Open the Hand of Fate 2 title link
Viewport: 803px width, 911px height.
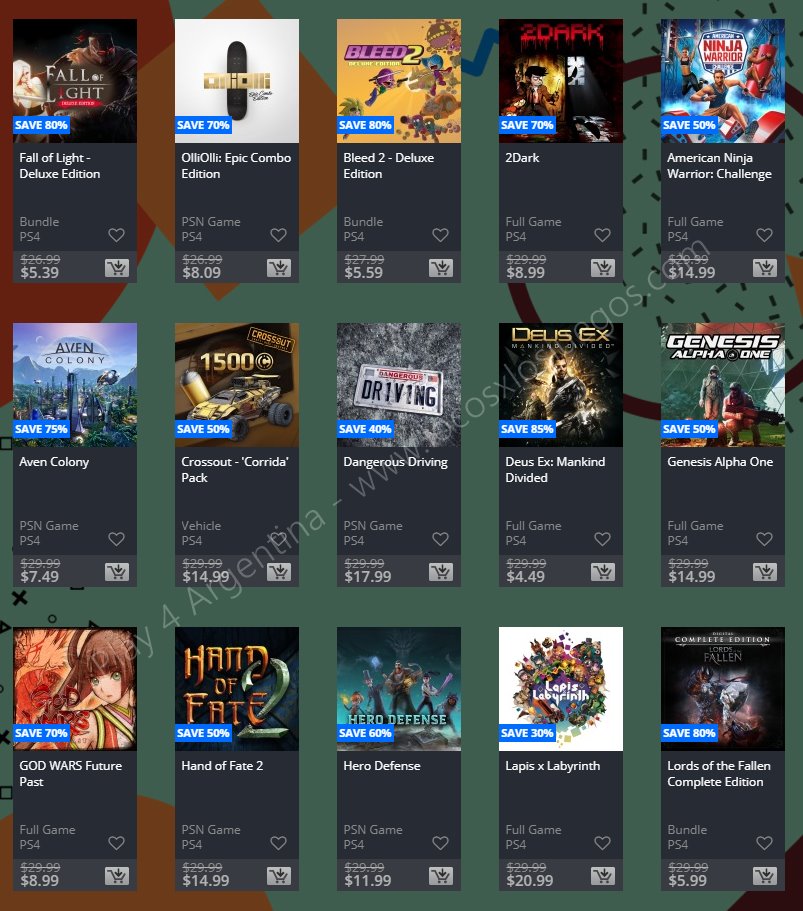pyautogui.click(x=222, y=766)
